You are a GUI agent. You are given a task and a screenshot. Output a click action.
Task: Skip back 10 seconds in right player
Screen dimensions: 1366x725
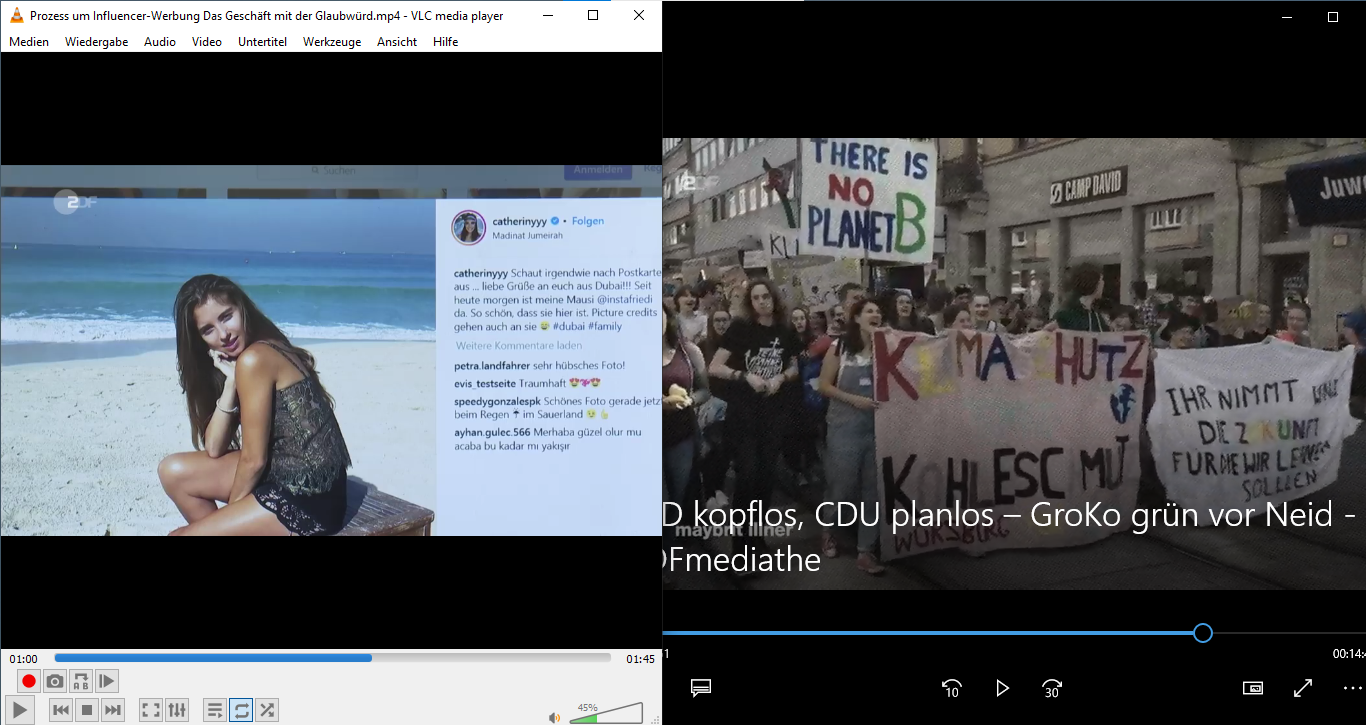[x=951, y=688]
